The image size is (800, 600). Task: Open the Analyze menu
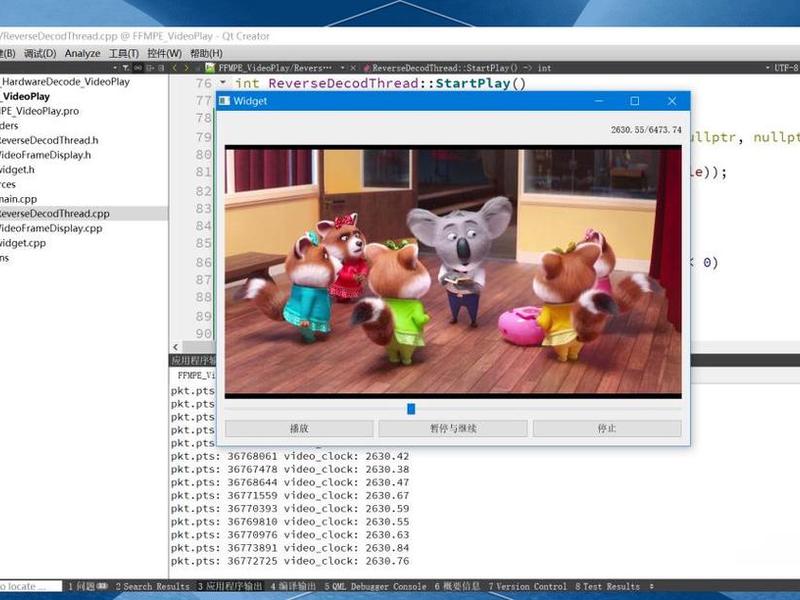(82, 53)
